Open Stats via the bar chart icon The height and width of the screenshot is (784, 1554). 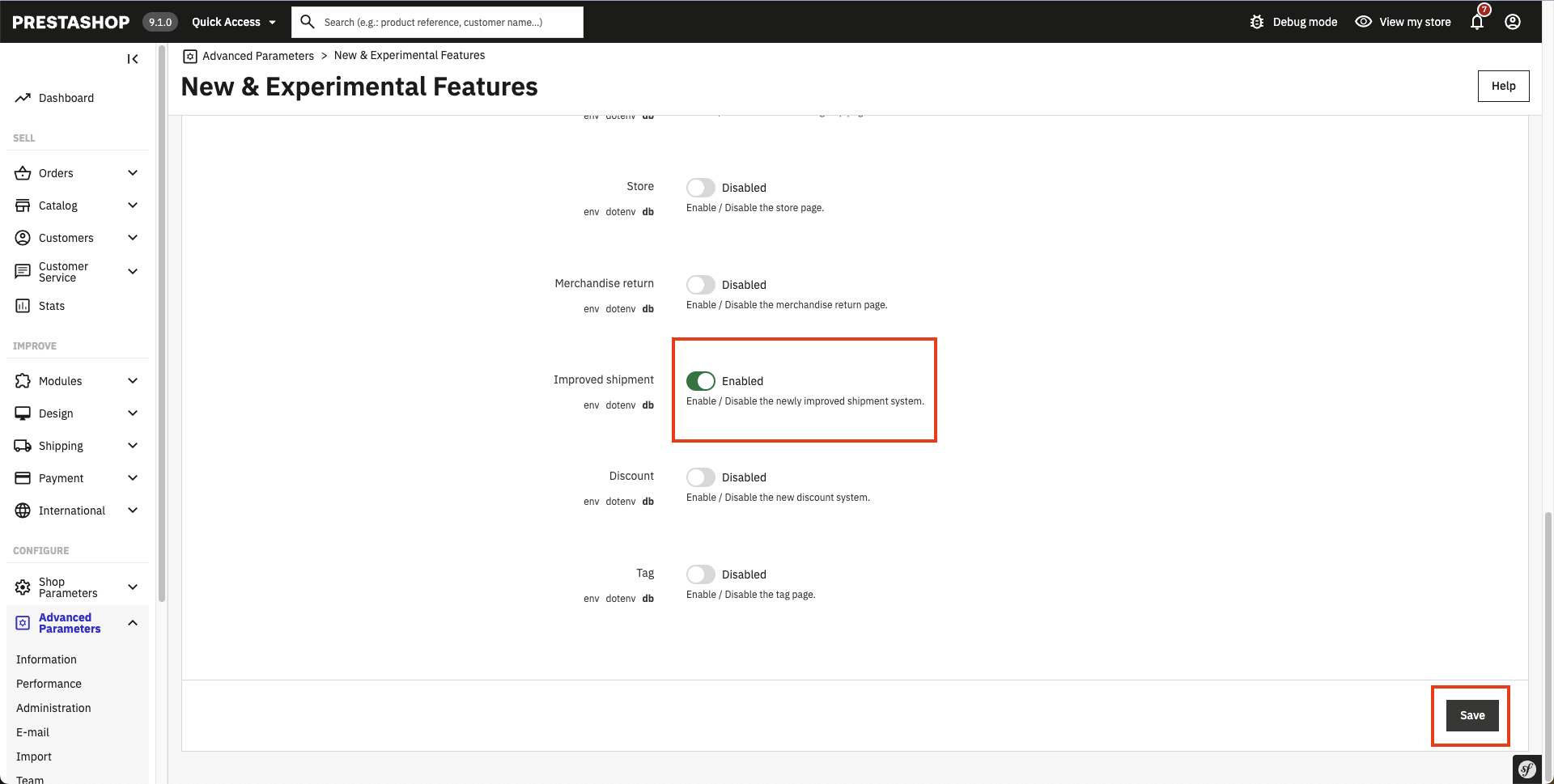23,305
